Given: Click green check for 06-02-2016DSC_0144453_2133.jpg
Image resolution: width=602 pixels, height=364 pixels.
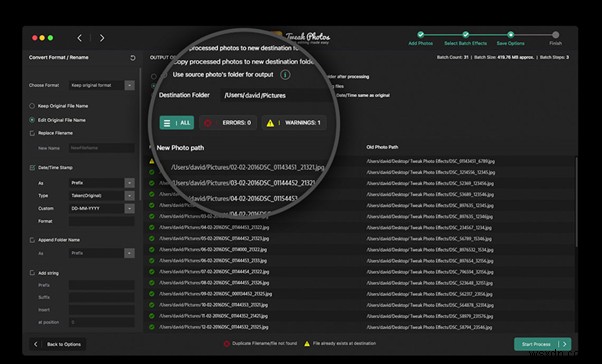Looking at the screenshot, I should pos(152,261).
